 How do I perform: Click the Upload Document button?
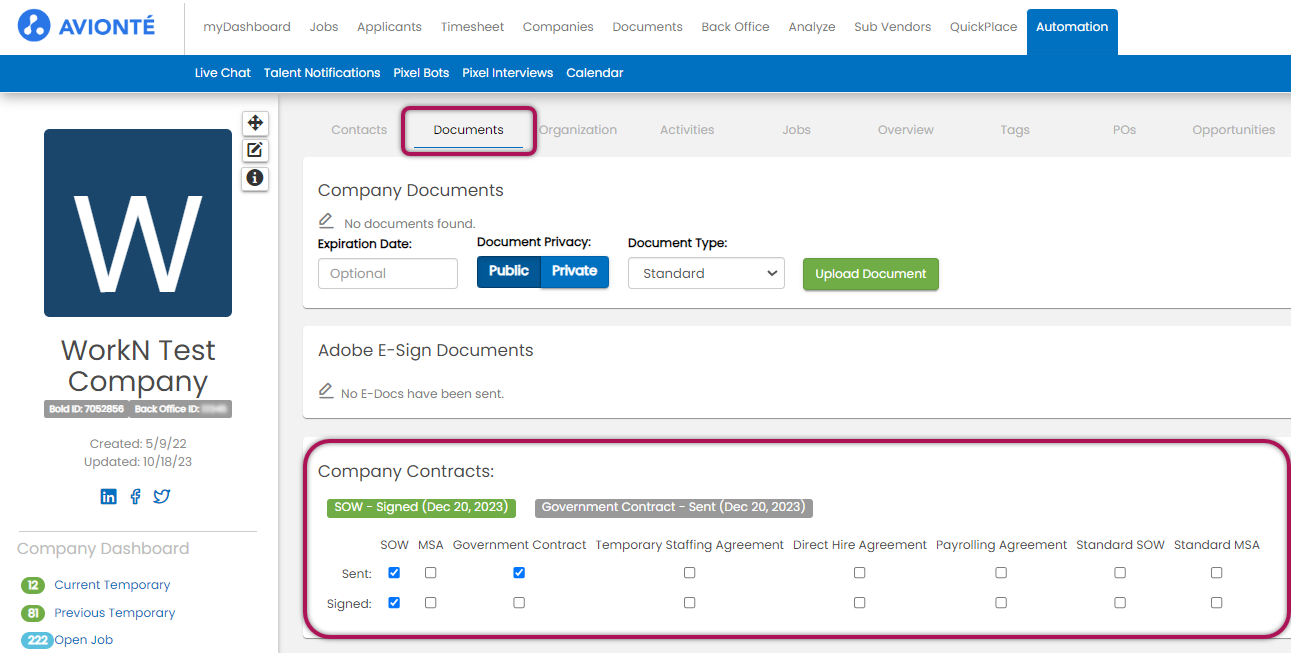click(870, 274)
